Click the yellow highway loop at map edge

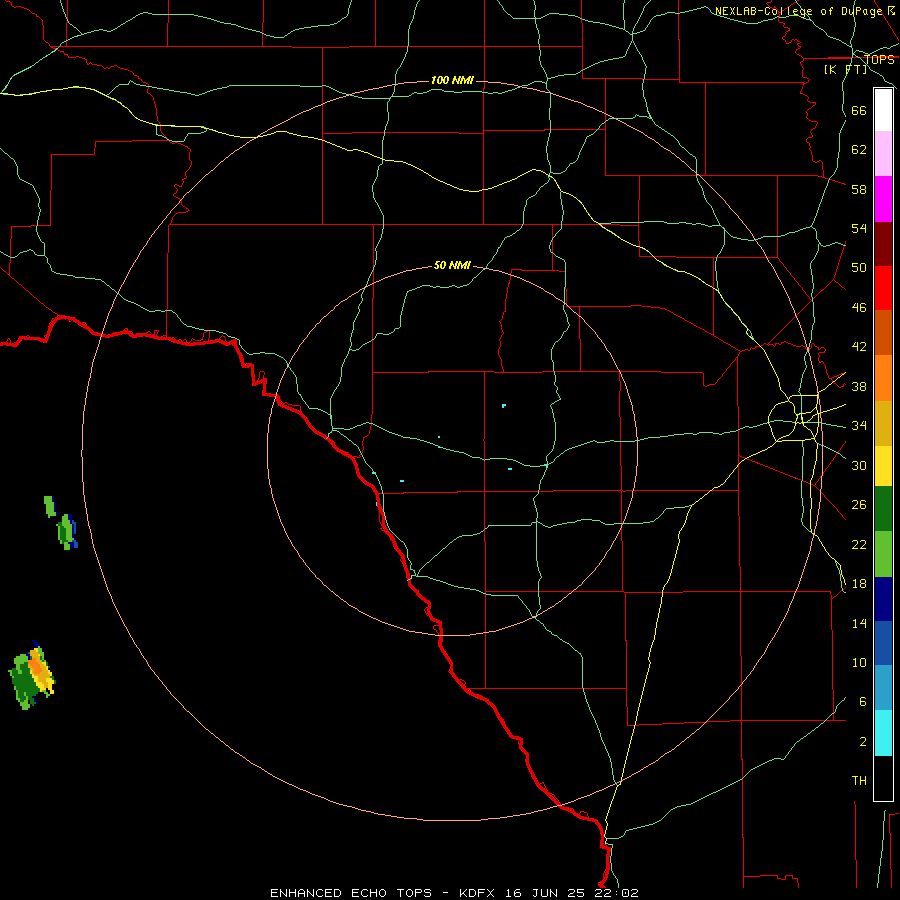pos(795,418)
